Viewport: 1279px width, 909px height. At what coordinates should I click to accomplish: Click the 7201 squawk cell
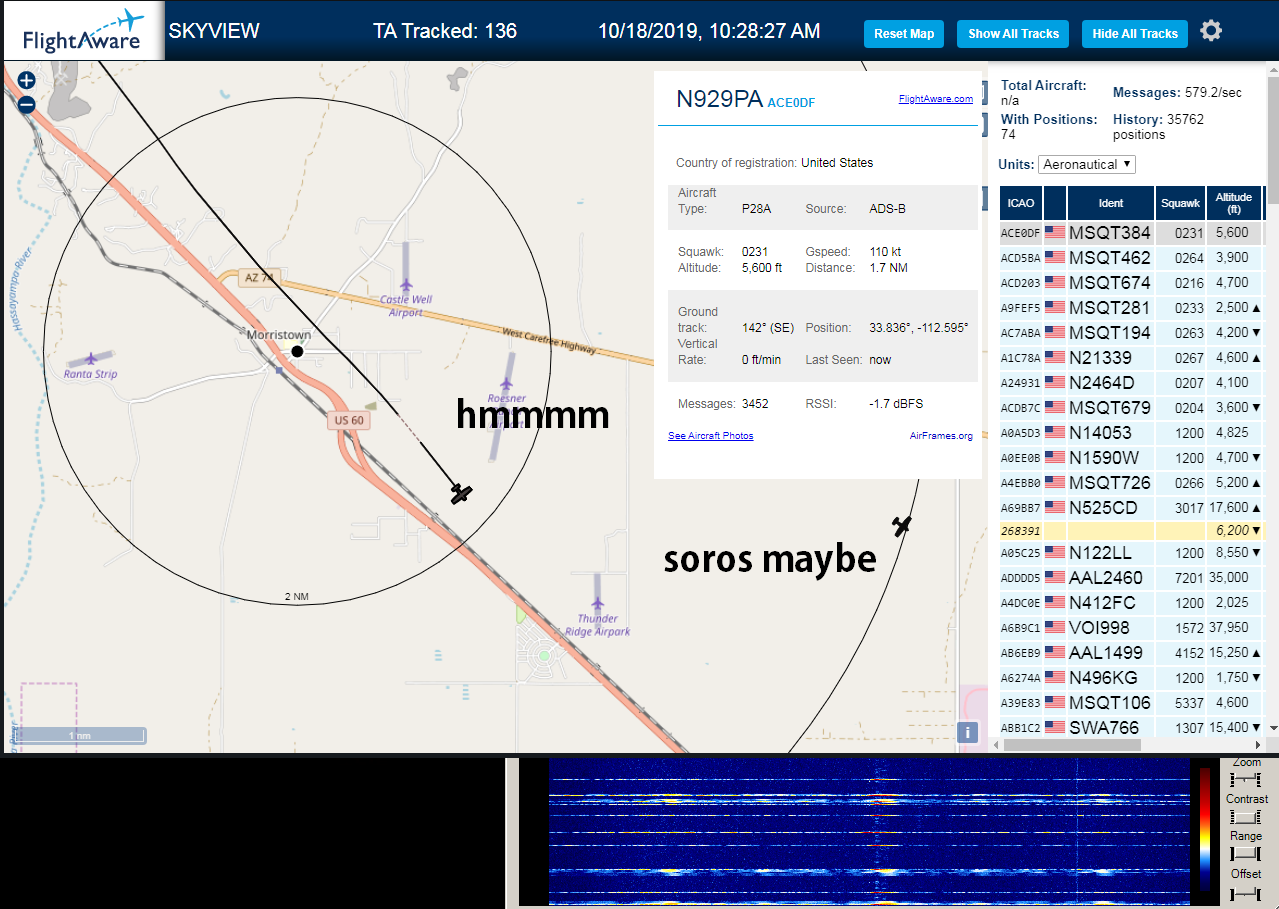tap(1180, 578)
